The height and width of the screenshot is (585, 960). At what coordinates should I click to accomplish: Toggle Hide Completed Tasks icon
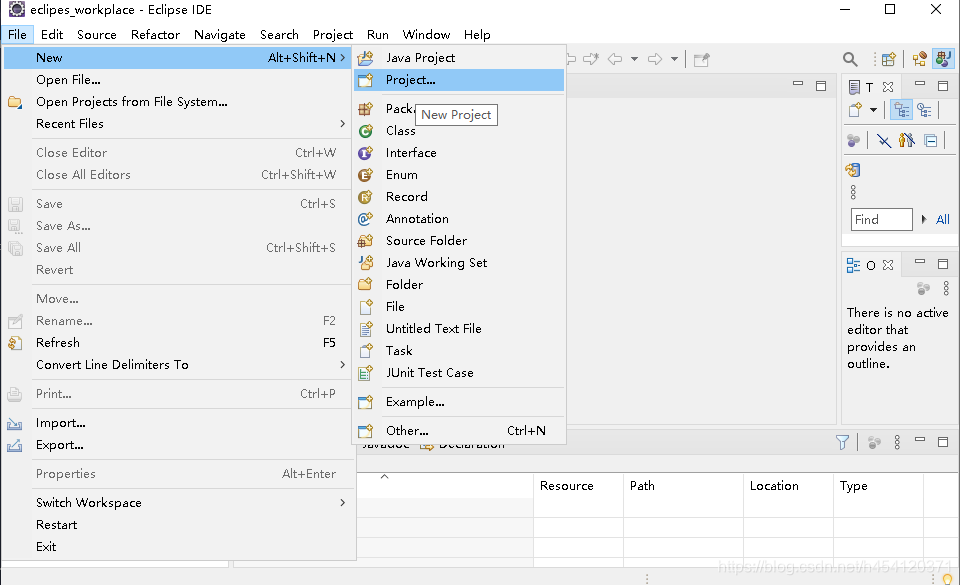884,141
